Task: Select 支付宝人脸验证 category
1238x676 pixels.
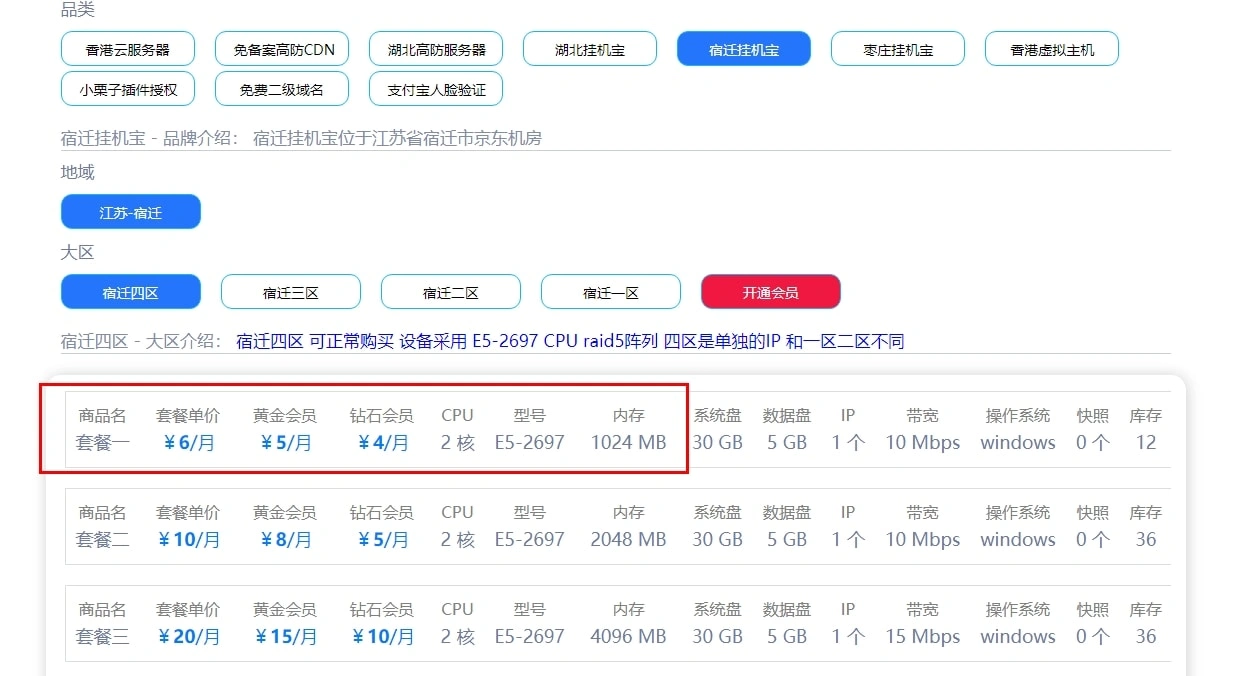Action: click(436, 89)
